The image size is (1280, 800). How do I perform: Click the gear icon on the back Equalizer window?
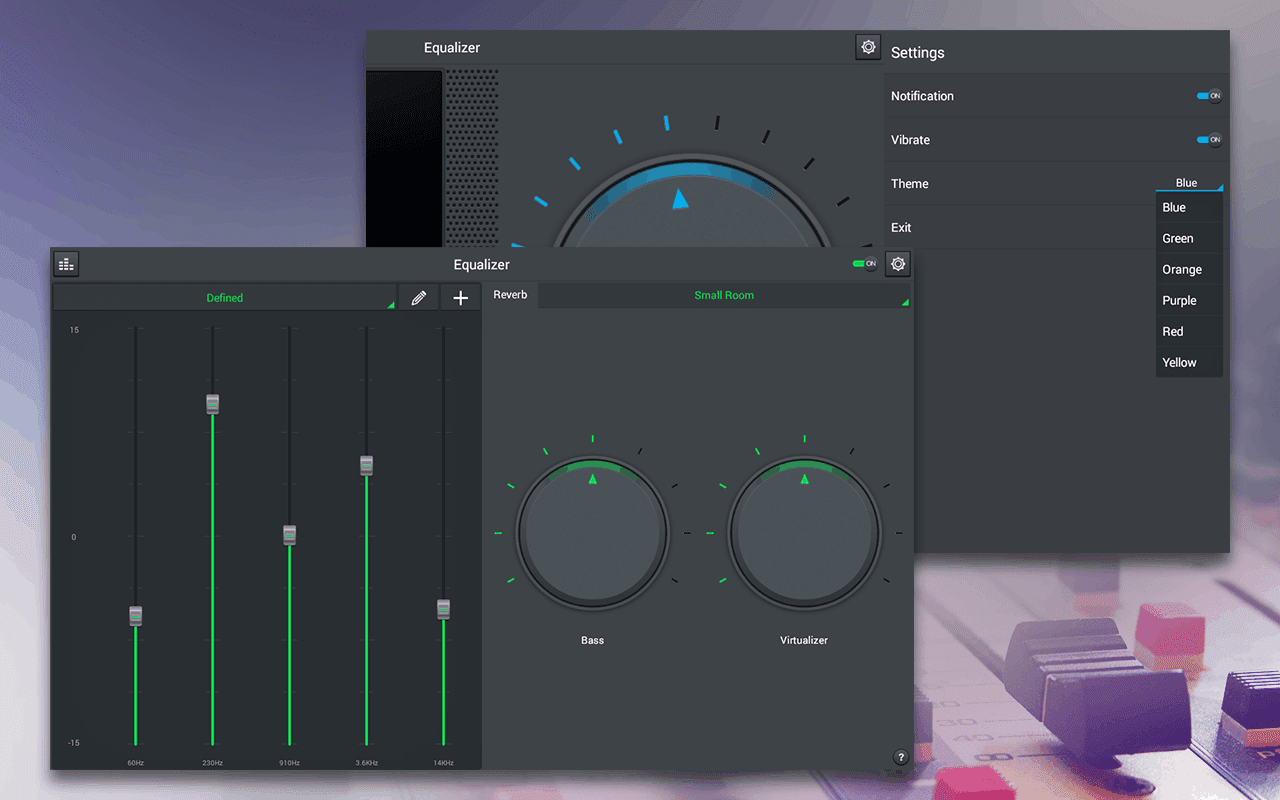click(x=867, y=46)
